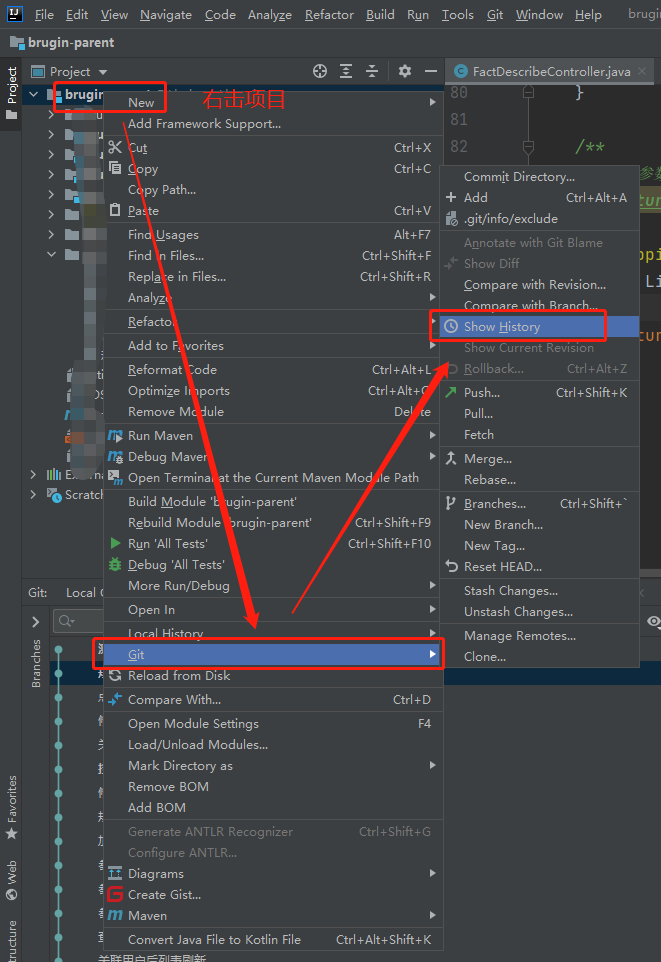Expand the External Libraries tree node
Viewport: 661px width, 962px height.
pyautogui.click(x=33, y=474)
